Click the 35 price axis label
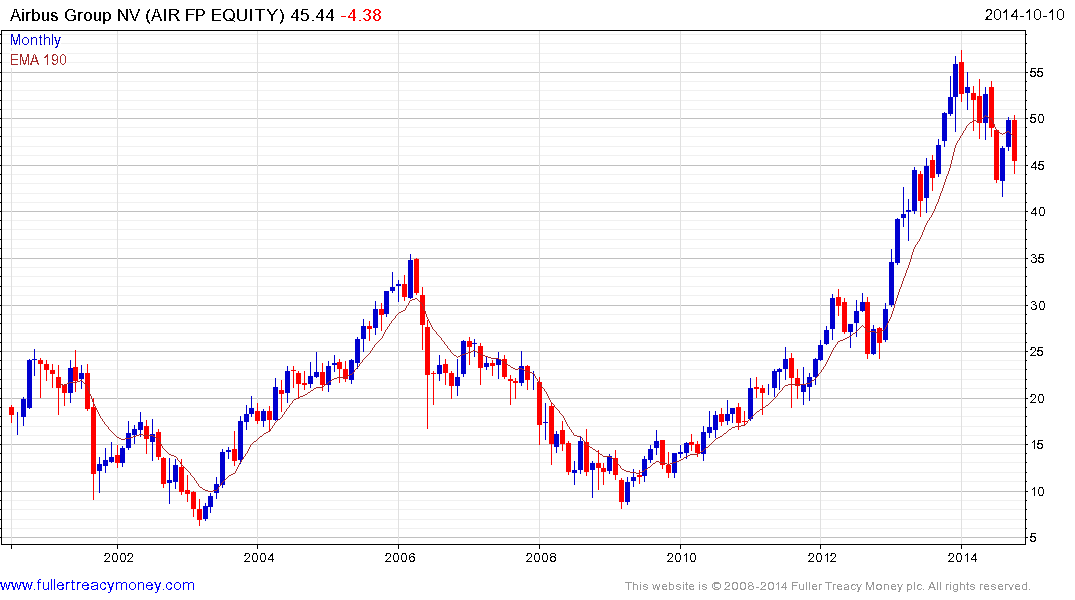 click(x=1037, y=259)
